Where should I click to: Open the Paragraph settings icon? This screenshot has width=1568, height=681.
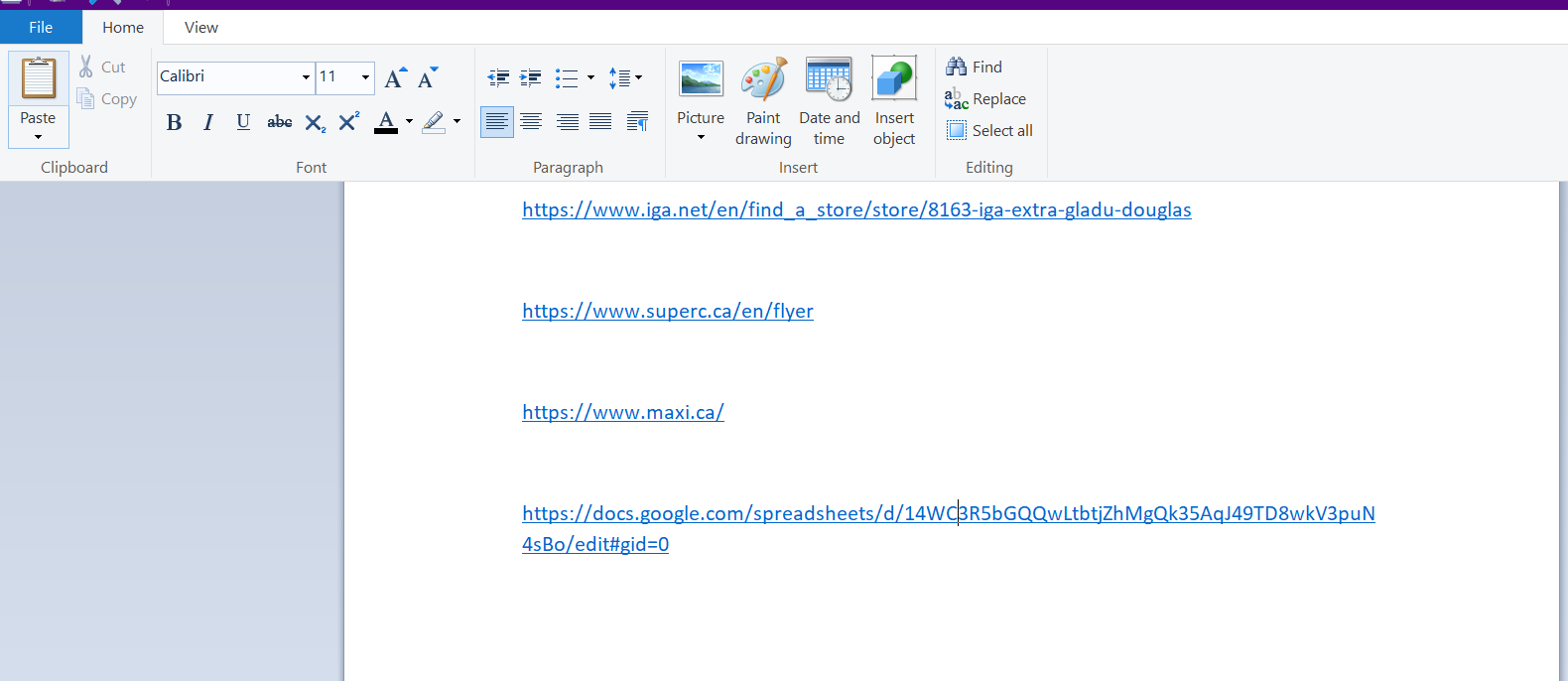click(637, 122)
